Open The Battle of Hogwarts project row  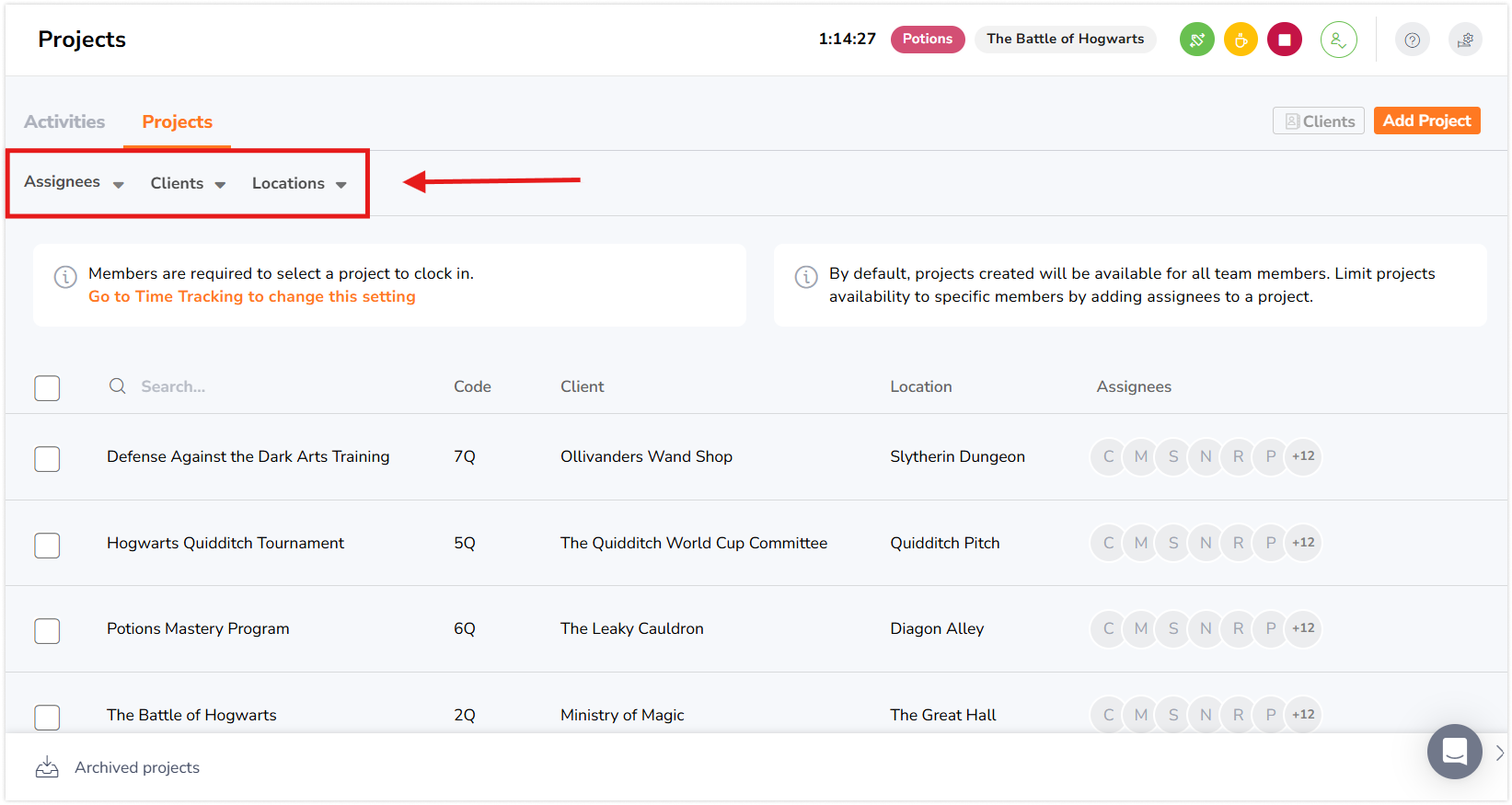[x=191, y=715]
